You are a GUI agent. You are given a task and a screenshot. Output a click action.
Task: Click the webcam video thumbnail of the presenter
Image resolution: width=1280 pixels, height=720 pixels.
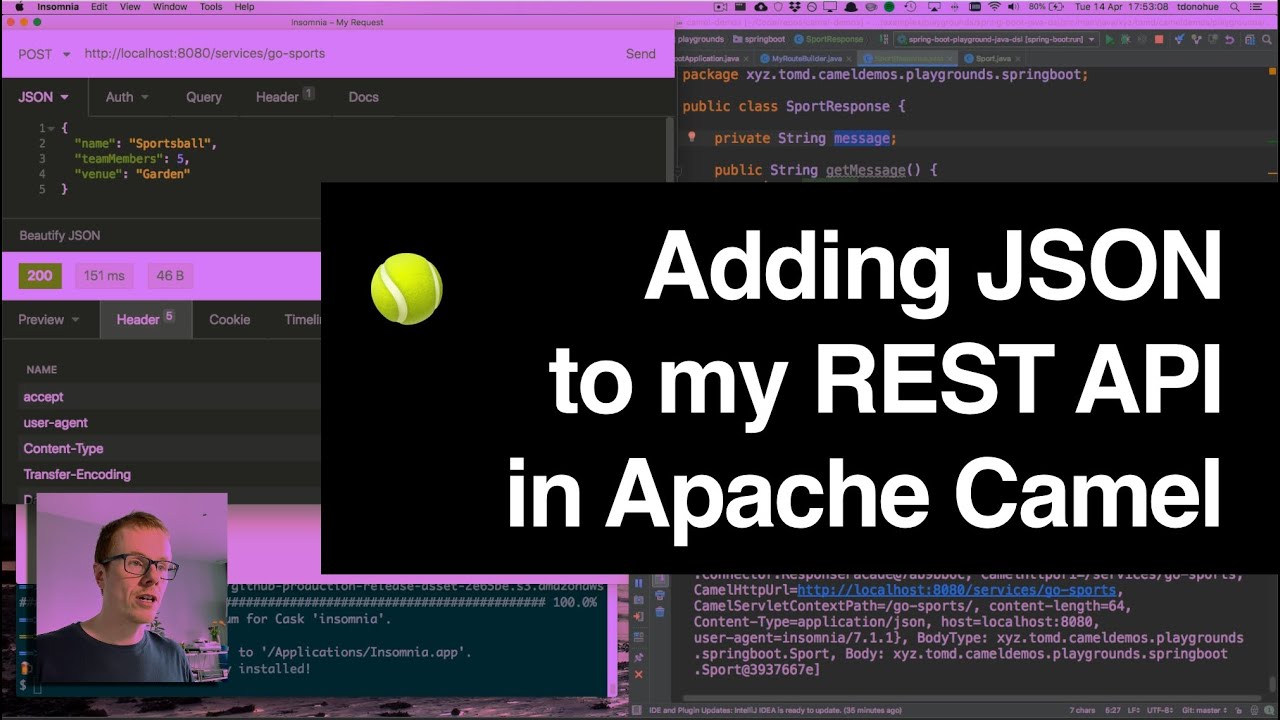[x=132, y=588]
